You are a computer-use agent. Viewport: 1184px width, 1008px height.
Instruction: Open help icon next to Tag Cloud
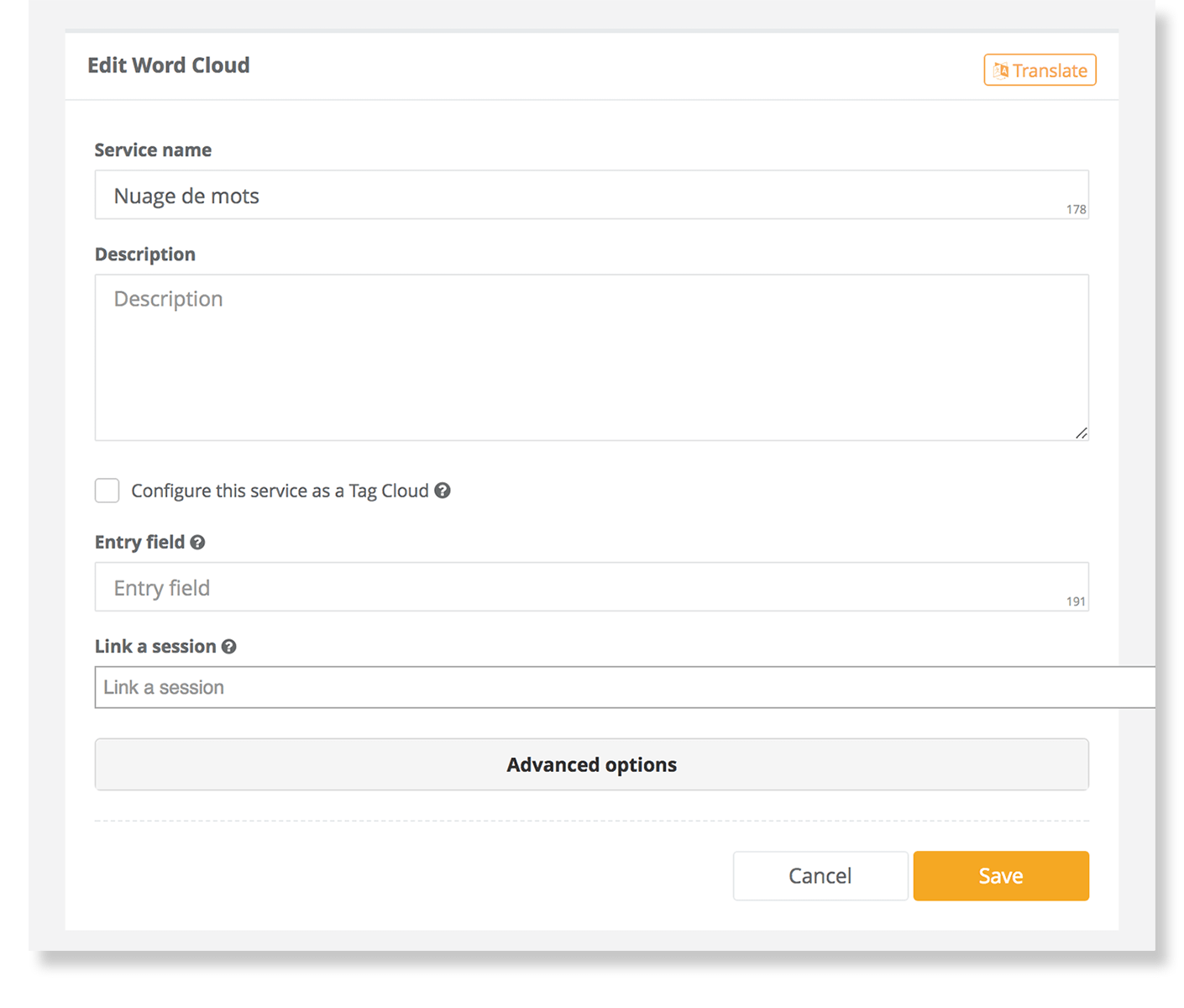(x=443, y=491)
